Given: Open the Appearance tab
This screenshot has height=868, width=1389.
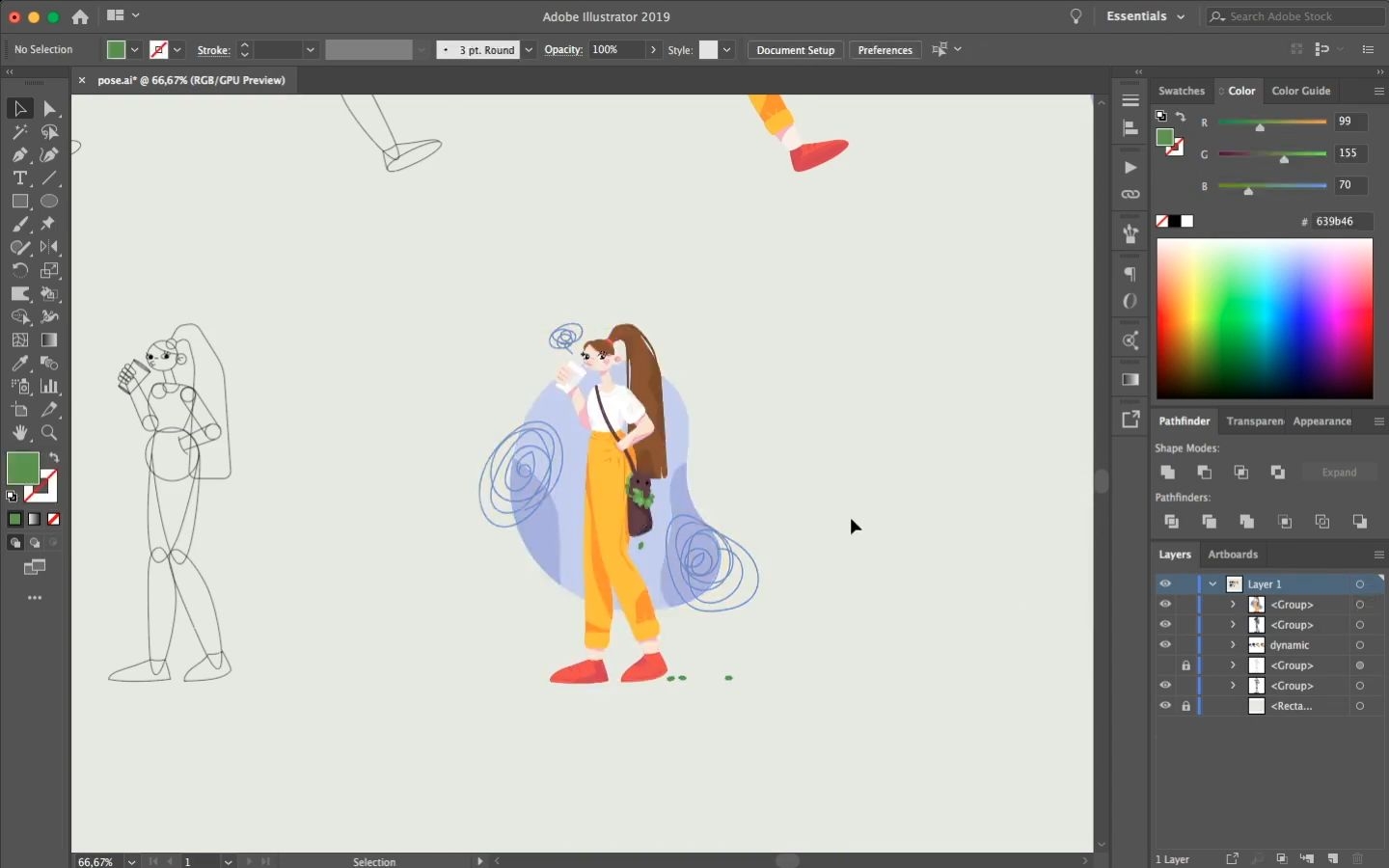Looking at the screenshot, I should click(x=1321, y=421).
